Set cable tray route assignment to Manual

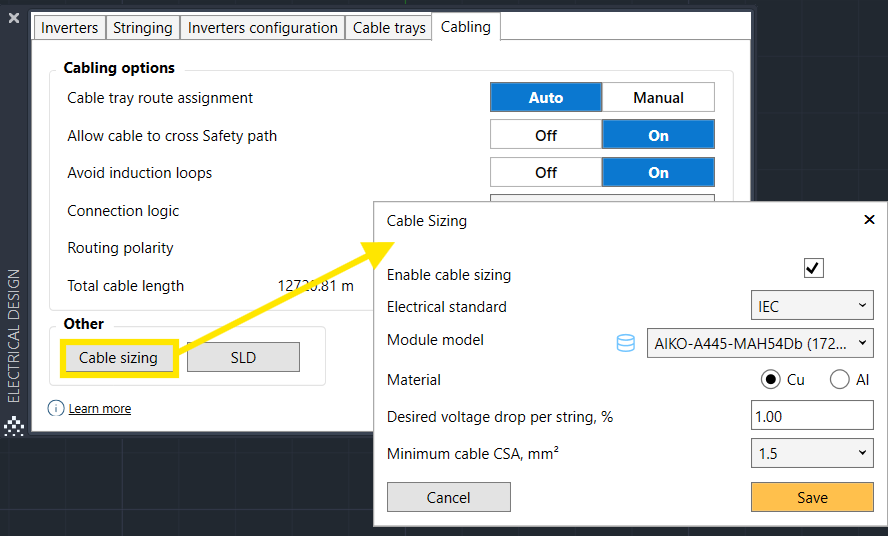[658, 97]
